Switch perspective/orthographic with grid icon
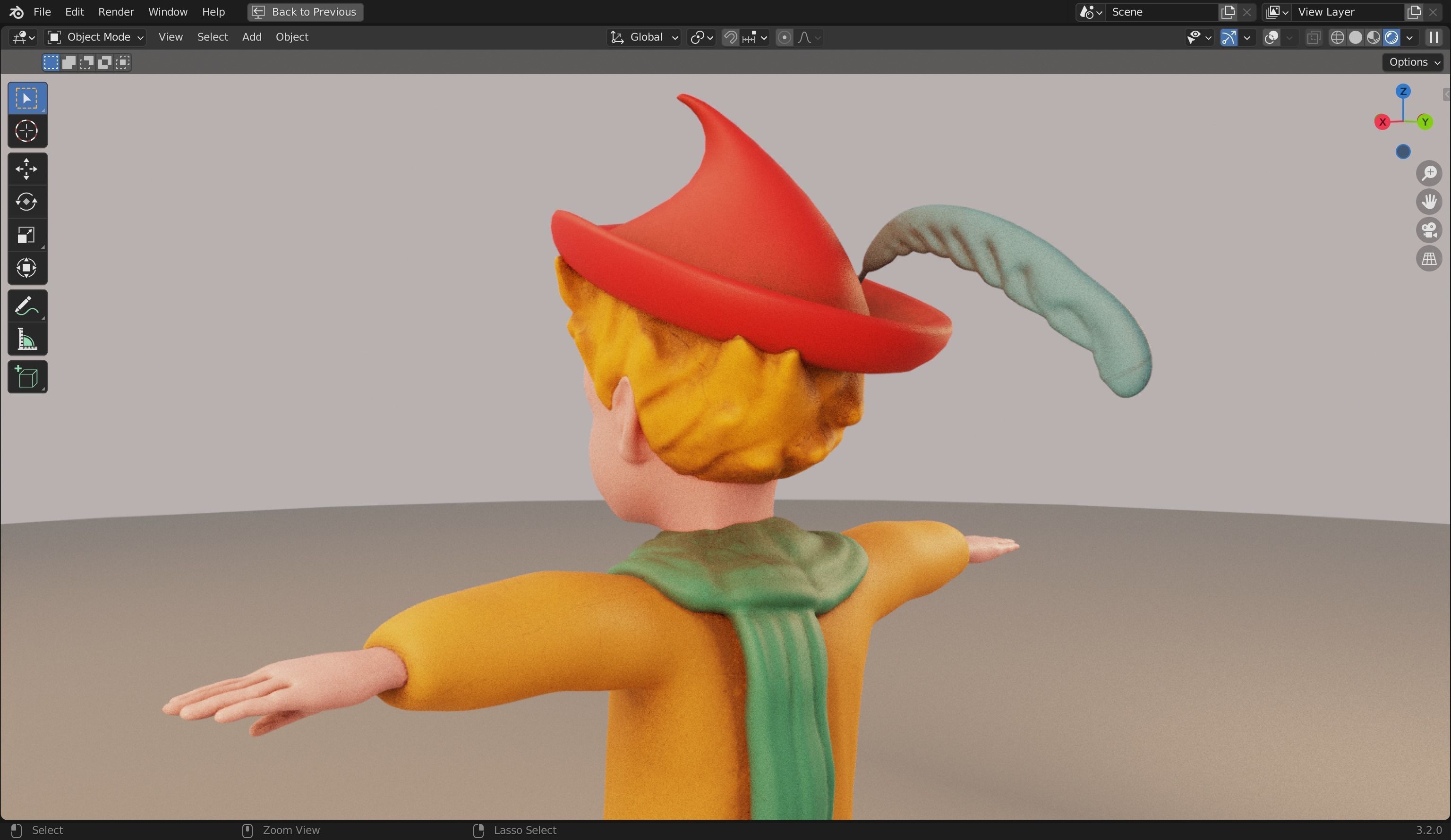The height and width of the screenshot is (840, 1451). click(x=1429, y=259)
